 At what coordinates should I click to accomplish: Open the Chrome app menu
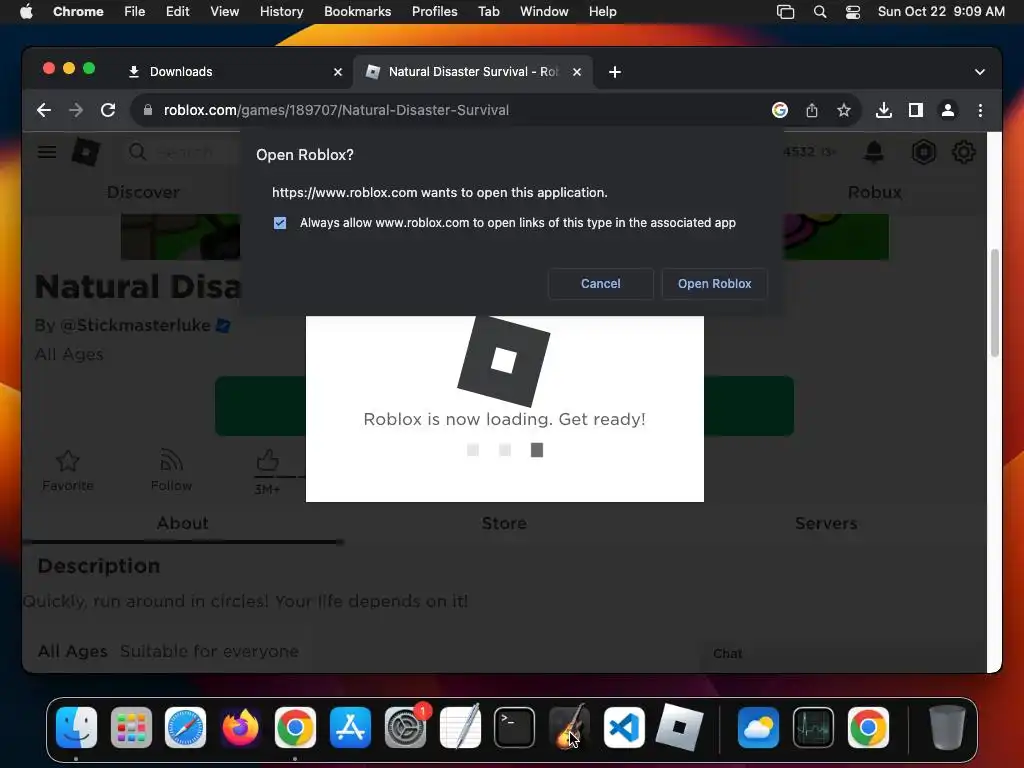(x=78, y=11)
